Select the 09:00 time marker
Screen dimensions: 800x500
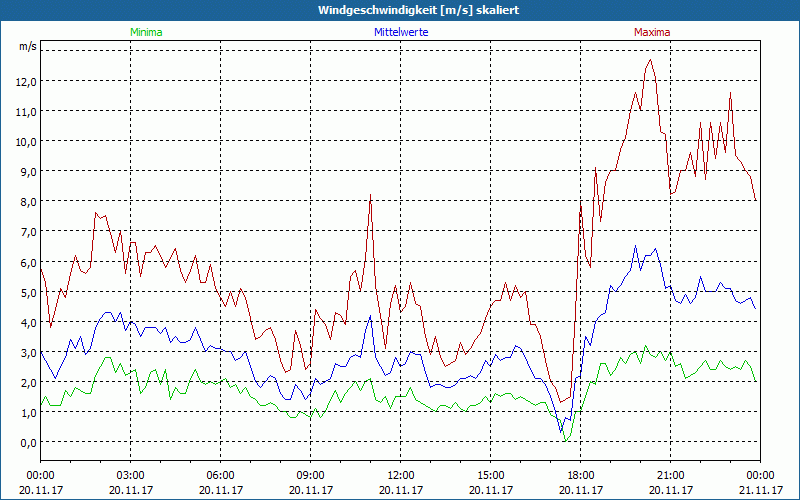[310, 475]
